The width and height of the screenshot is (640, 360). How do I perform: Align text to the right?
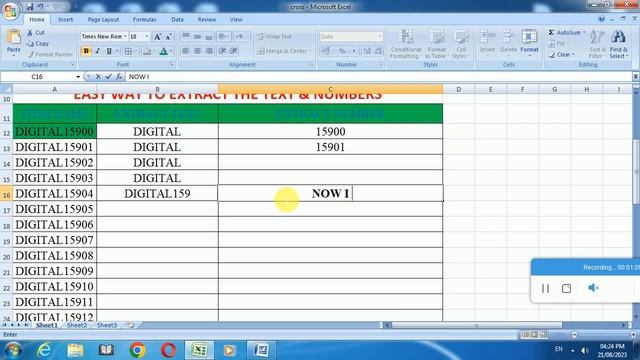click(209, 51)
